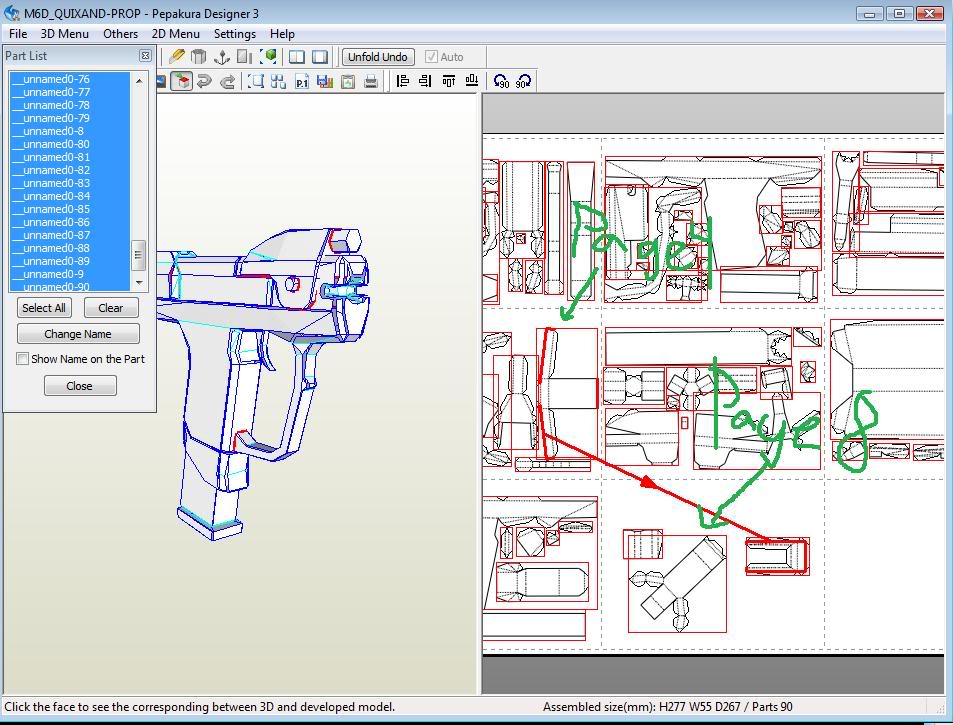Click the arrange parts grid icon
This screenshot has width=953, height=725.
coord(278,81)
